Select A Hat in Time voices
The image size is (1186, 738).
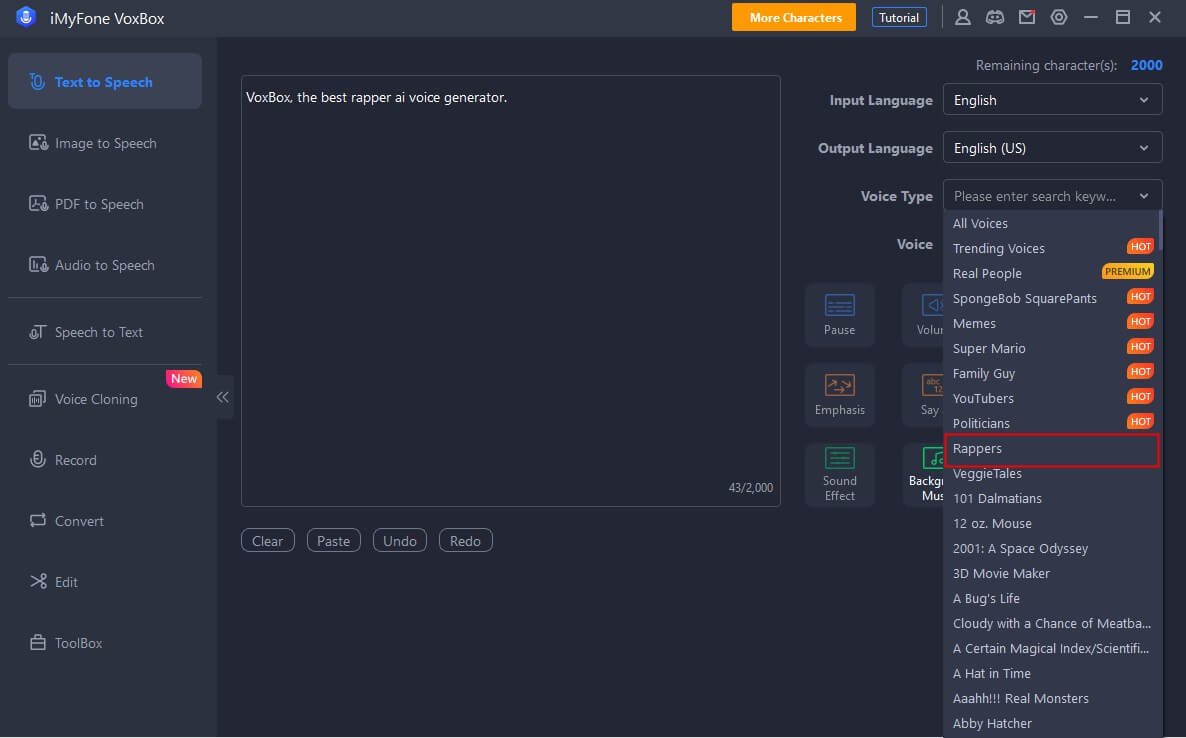(x=1051, y=673)
